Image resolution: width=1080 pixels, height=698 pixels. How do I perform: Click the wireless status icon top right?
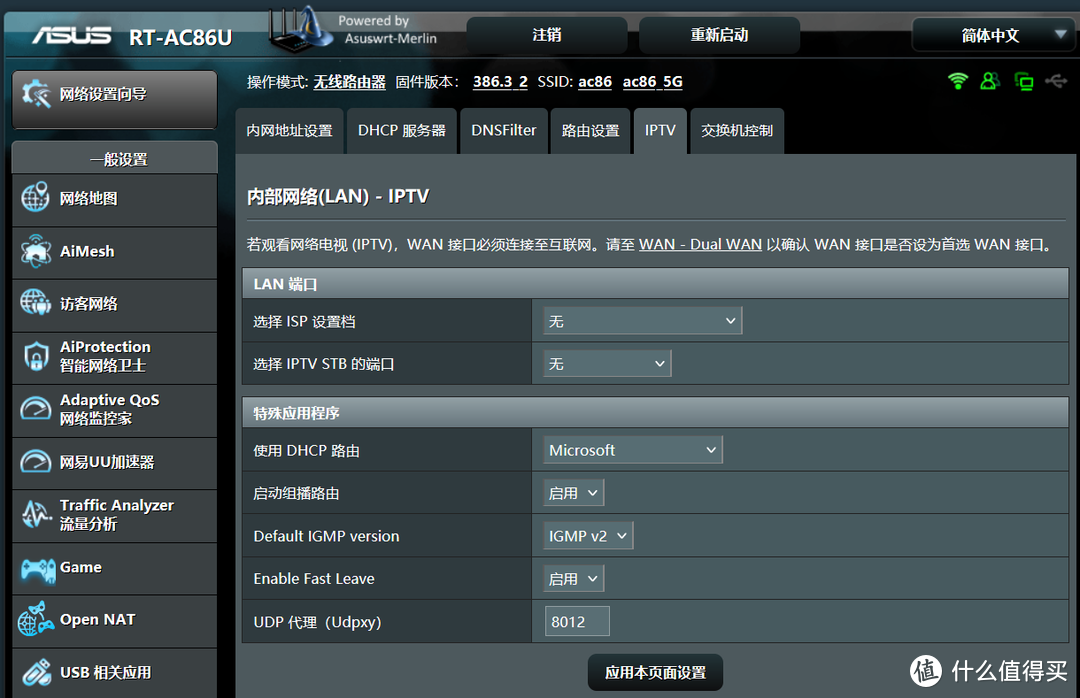[958, 81]
